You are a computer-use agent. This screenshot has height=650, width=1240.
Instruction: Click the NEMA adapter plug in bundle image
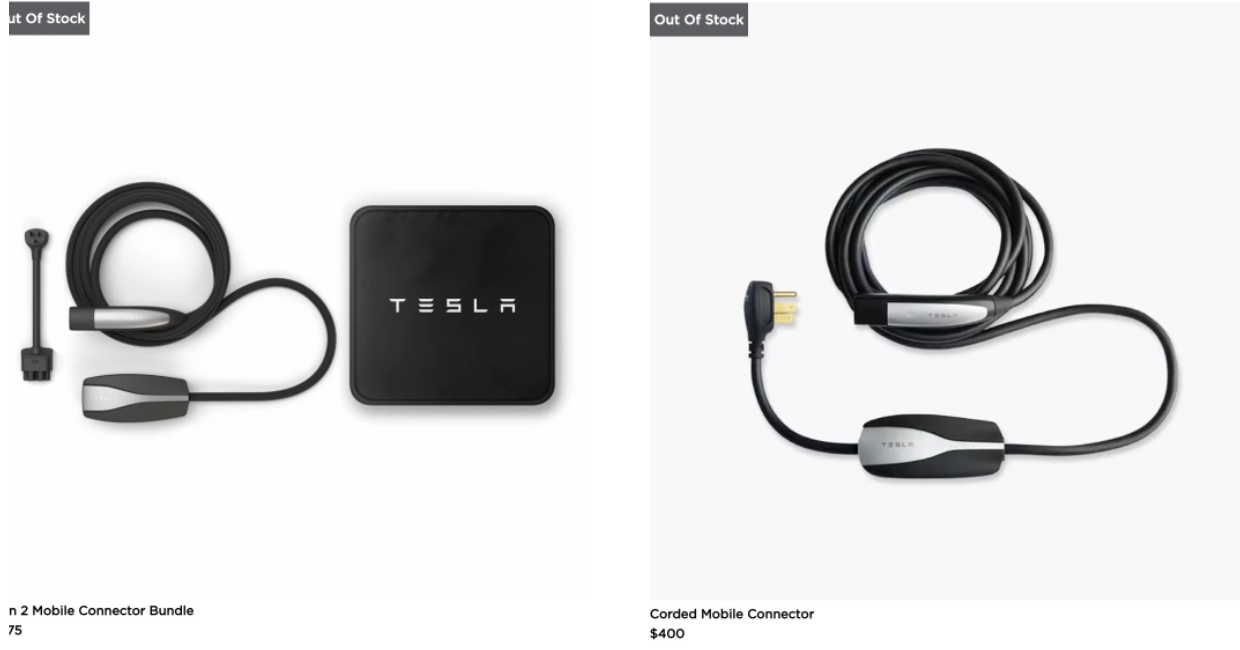point(37,305)
